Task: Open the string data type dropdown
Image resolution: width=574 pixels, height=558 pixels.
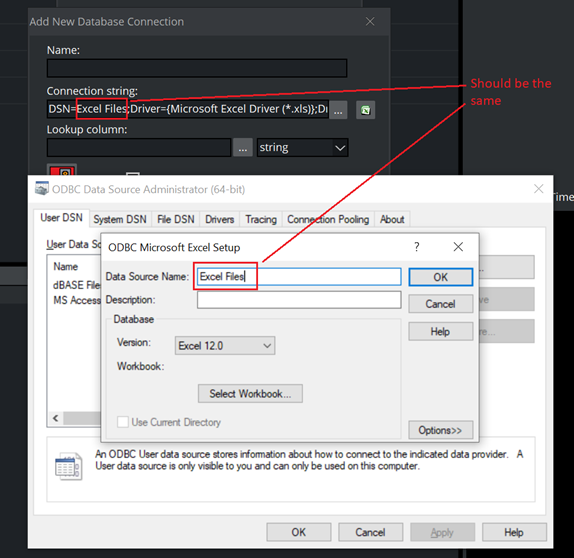Action: coord(302,148)
